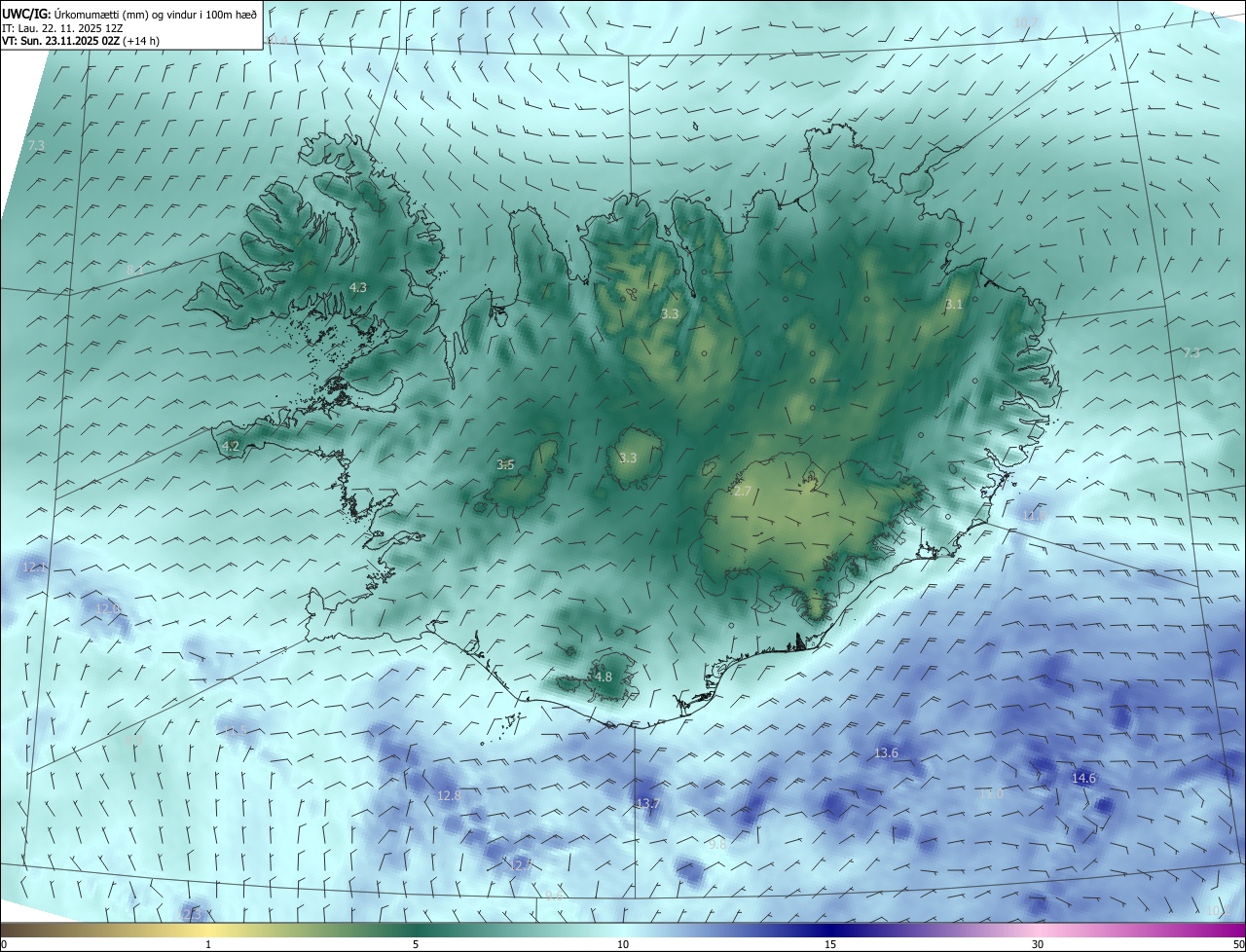Click the 12.1 value at the left edge
The image size is (1246, 952).
pyautogui.click(x=34, y=567)
